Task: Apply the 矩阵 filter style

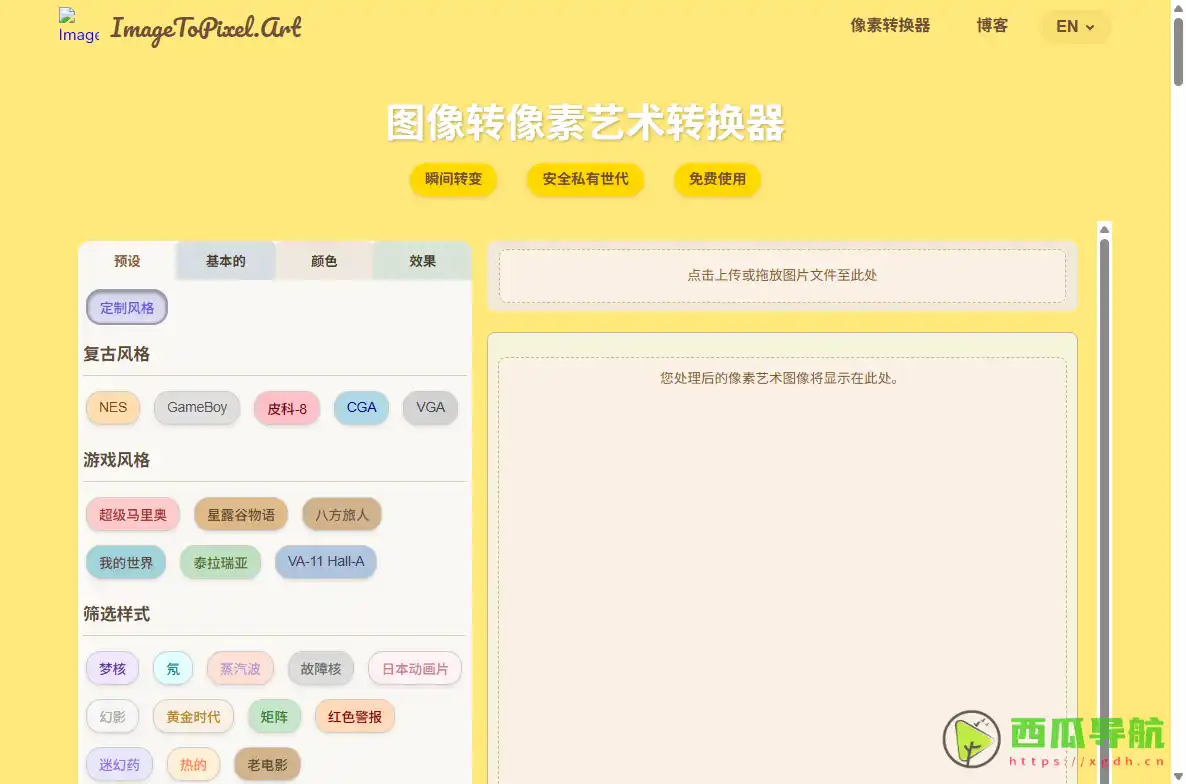Action: coord(275,717)
